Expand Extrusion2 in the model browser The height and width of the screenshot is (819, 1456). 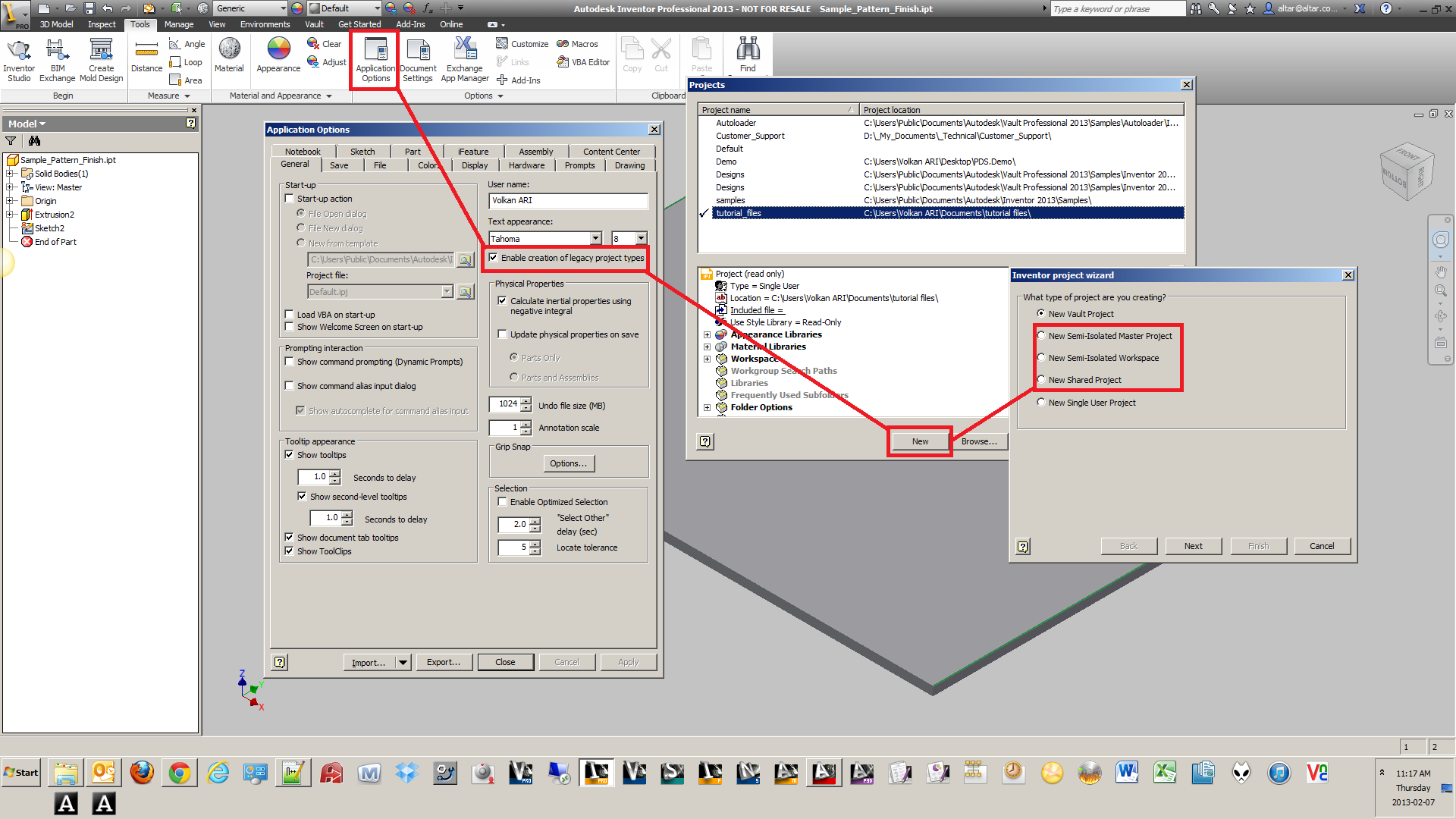(10, 215)
